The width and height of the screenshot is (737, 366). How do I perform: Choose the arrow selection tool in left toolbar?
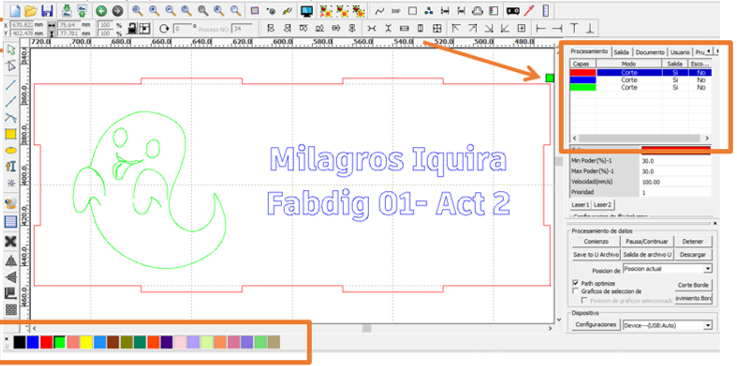(x=11, y=50)
